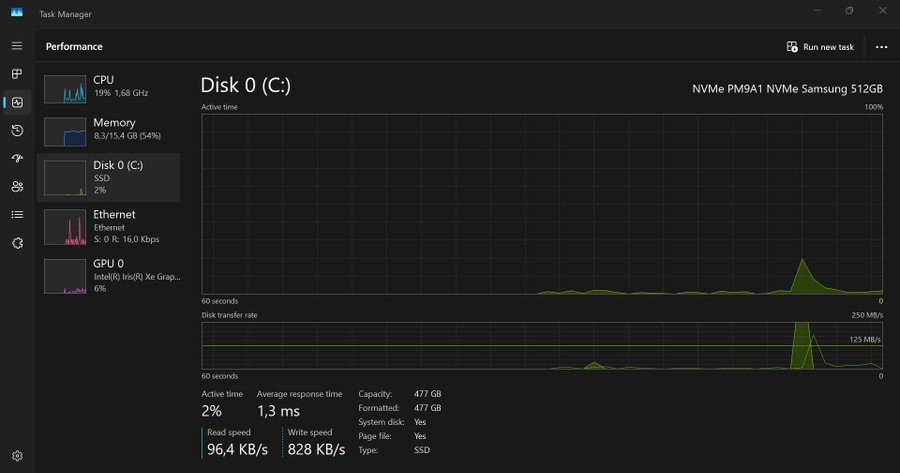
Task: Click the Disk transfer rate graph
Action: [542, 345]
